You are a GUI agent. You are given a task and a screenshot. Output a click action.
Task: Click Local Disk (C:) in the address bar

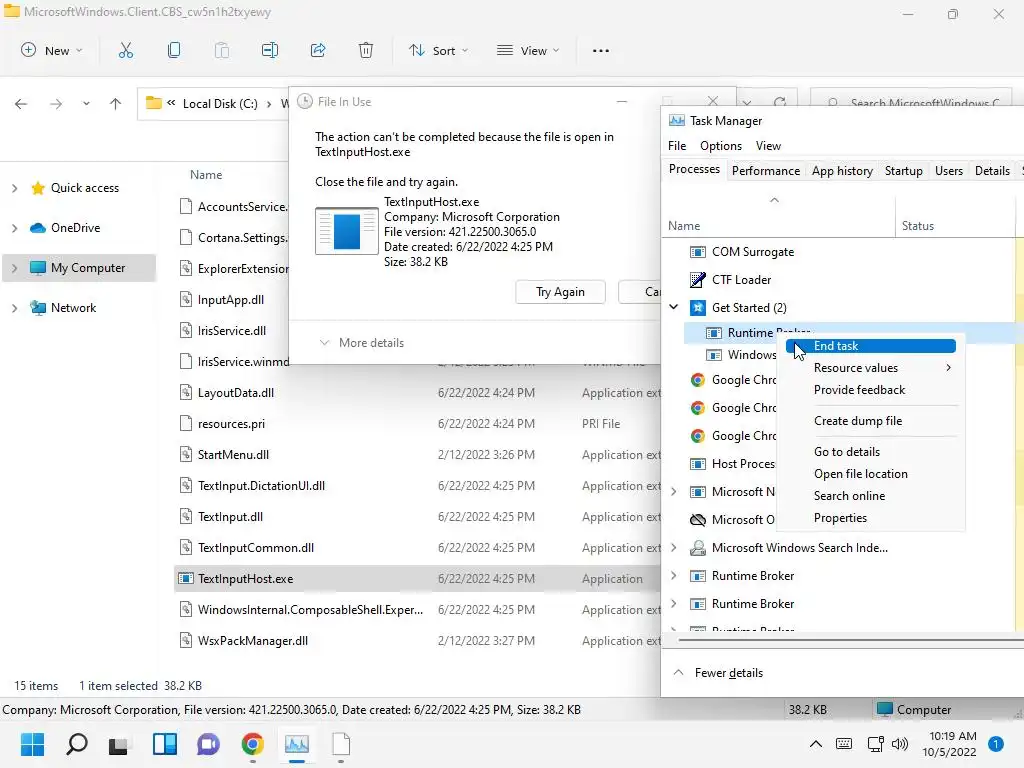click(220, 104)
